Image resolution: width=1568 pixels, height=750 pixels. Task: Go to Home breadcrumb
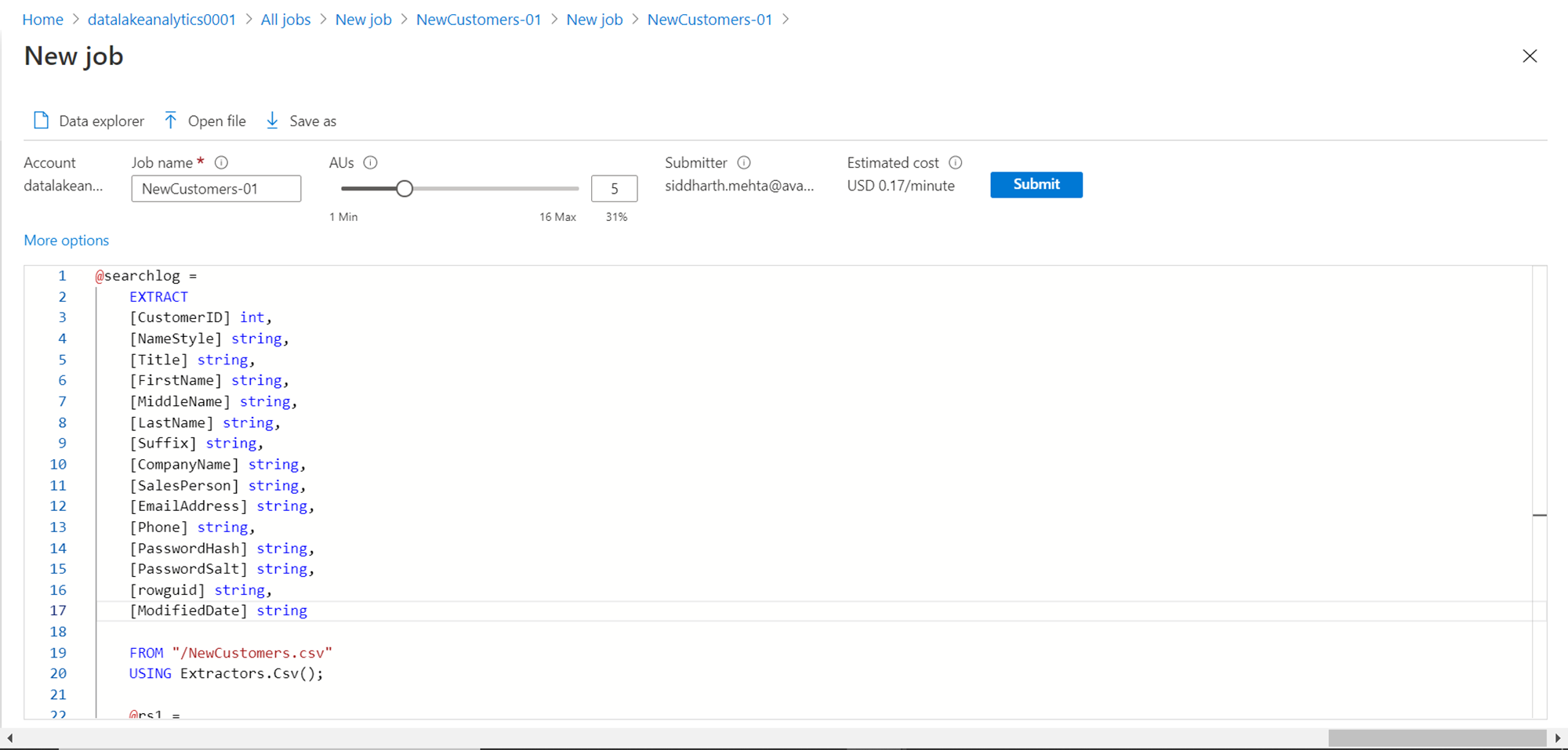coord(43,20)
